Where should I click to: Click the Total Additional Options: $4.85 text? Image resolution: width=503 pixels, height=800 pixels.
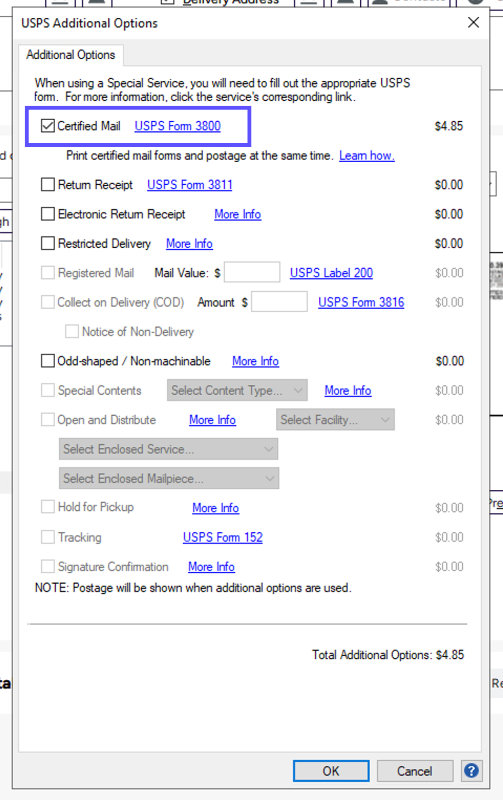pos(388,655)
